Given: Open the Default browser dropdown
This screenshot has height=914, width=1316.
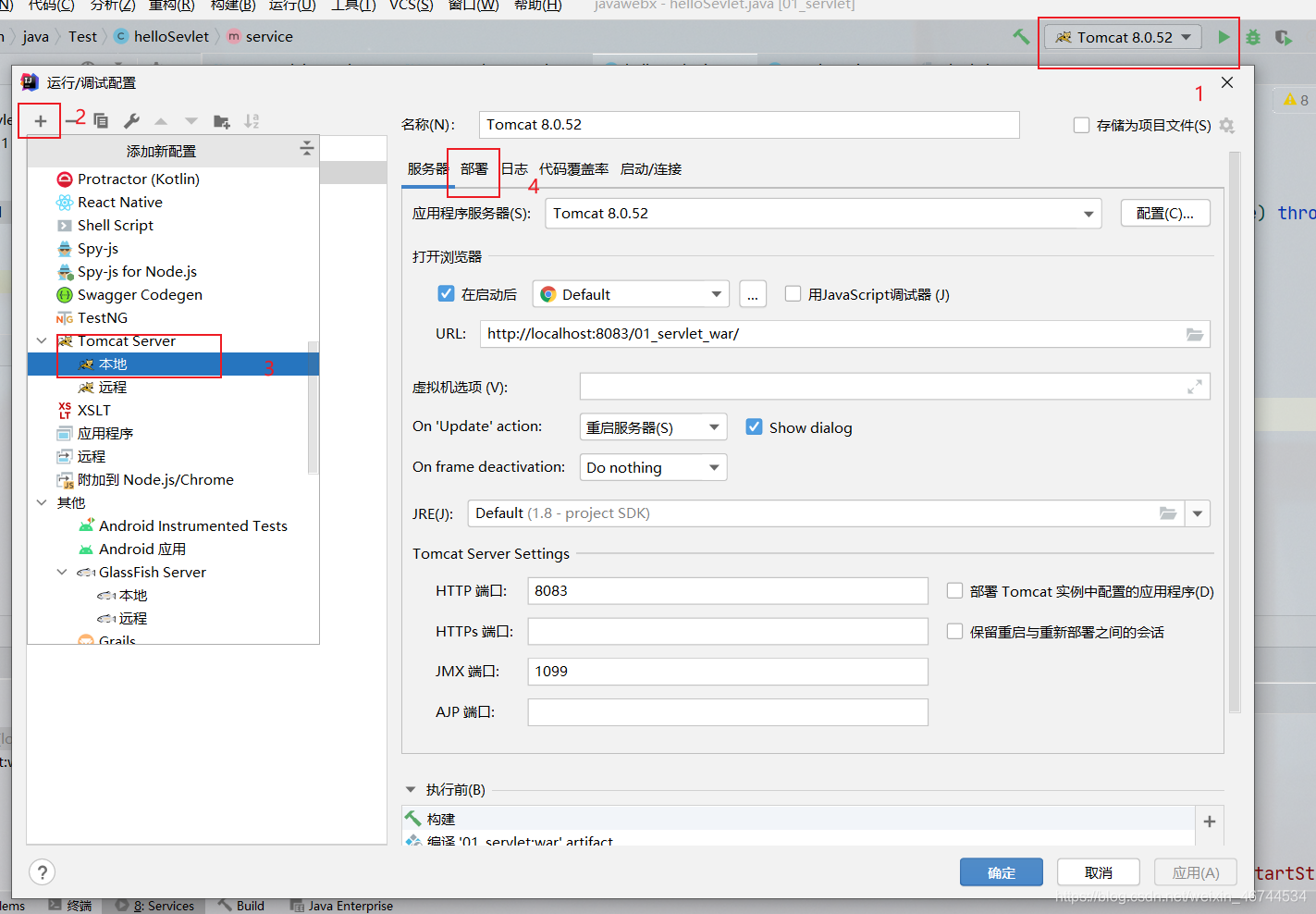Looking at the screenshot, I should point(631,294).
